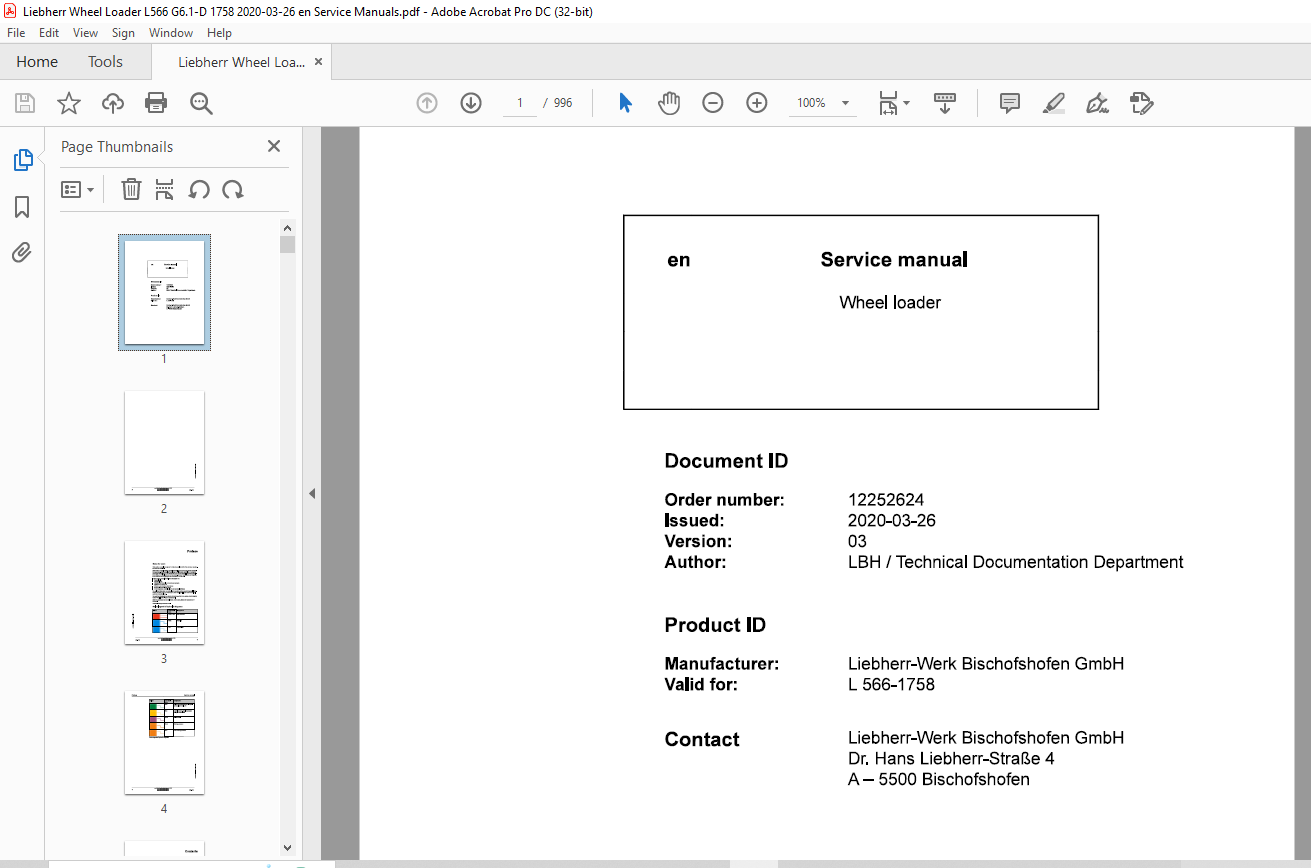This screenshot has height=868, width=1311.
Task: Go to next page arrow
Action: [471, 103]
